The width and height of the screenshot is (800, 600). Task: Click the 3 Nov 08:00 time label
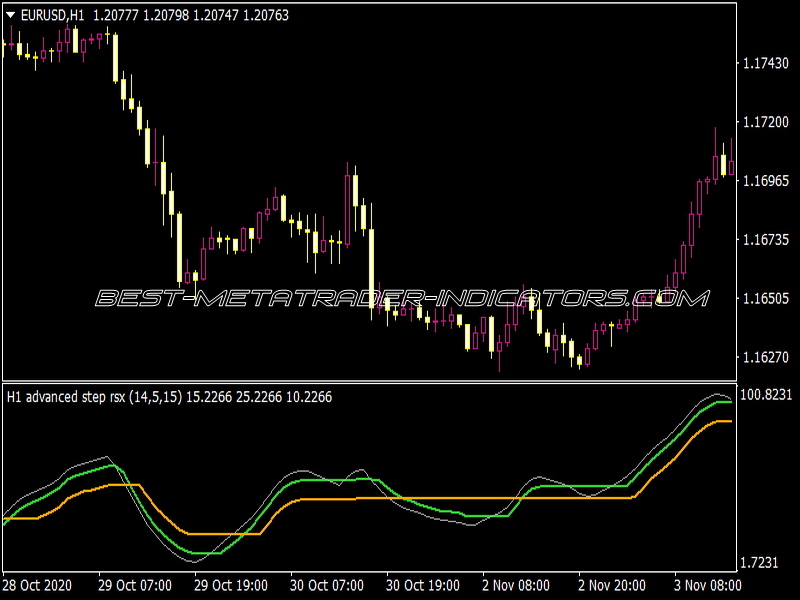[708, 585]
